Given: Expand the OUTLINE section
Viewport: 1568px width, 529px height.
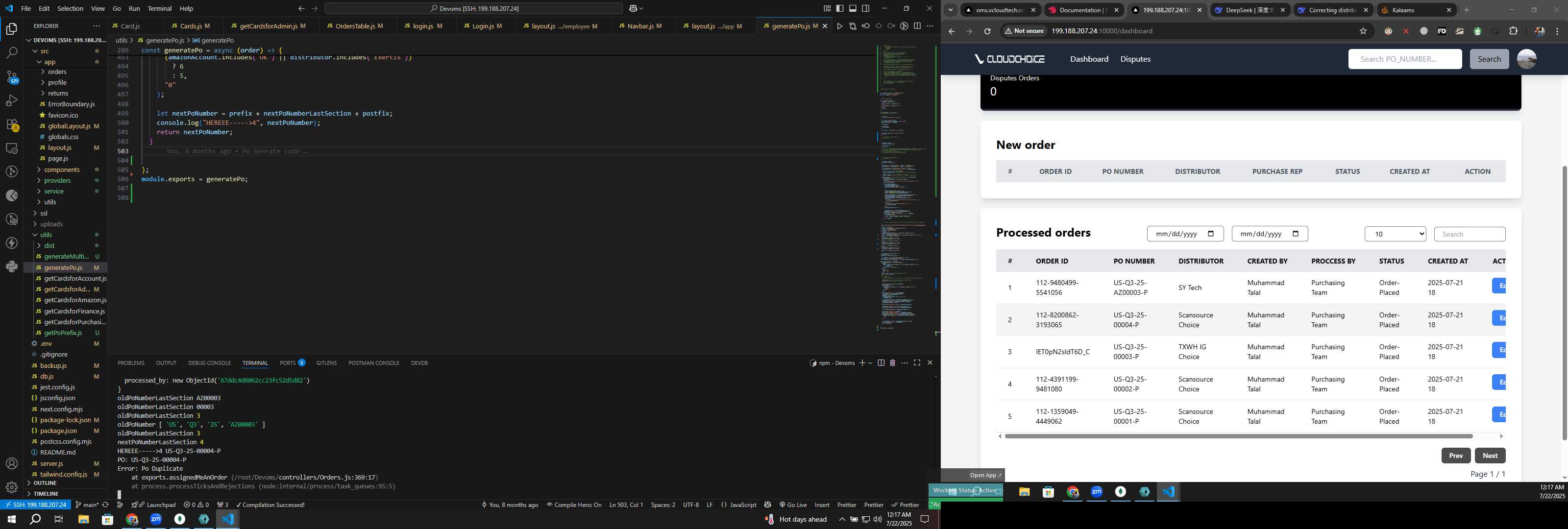Looking at the screenshot, I should [45, 483].
